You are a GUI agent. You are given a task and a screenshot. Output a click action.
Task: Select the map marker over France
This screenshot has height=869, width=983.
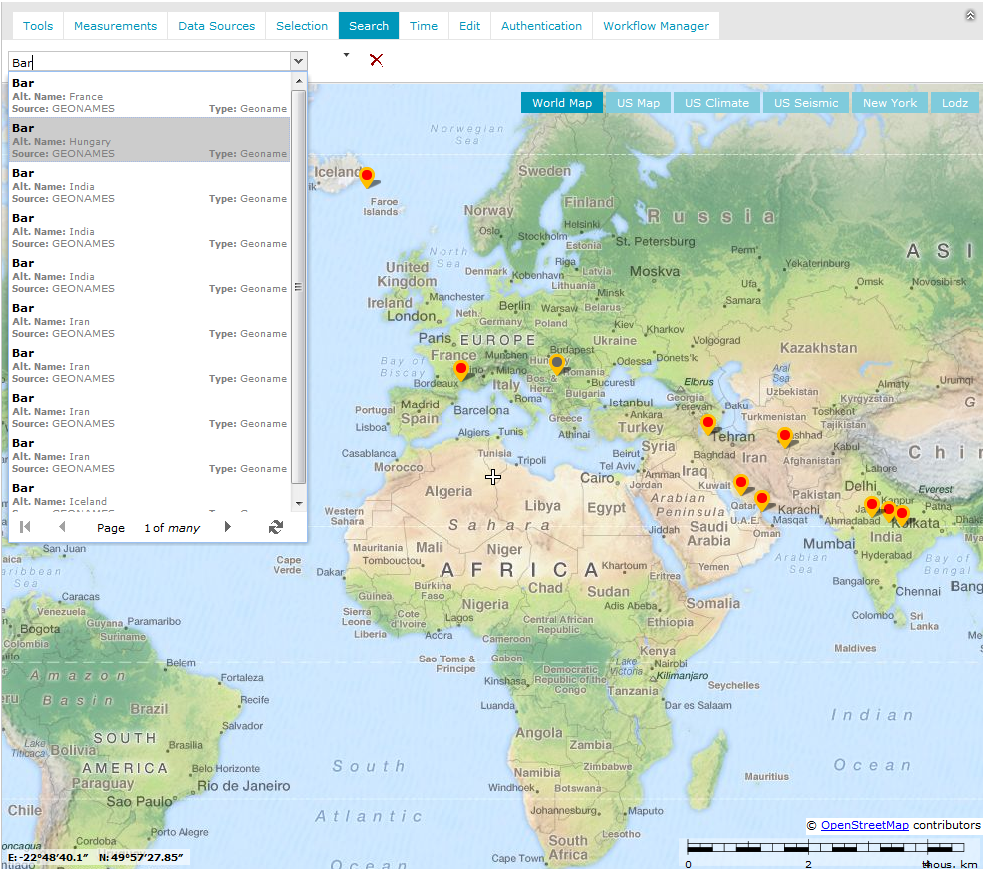pos(462,368)
